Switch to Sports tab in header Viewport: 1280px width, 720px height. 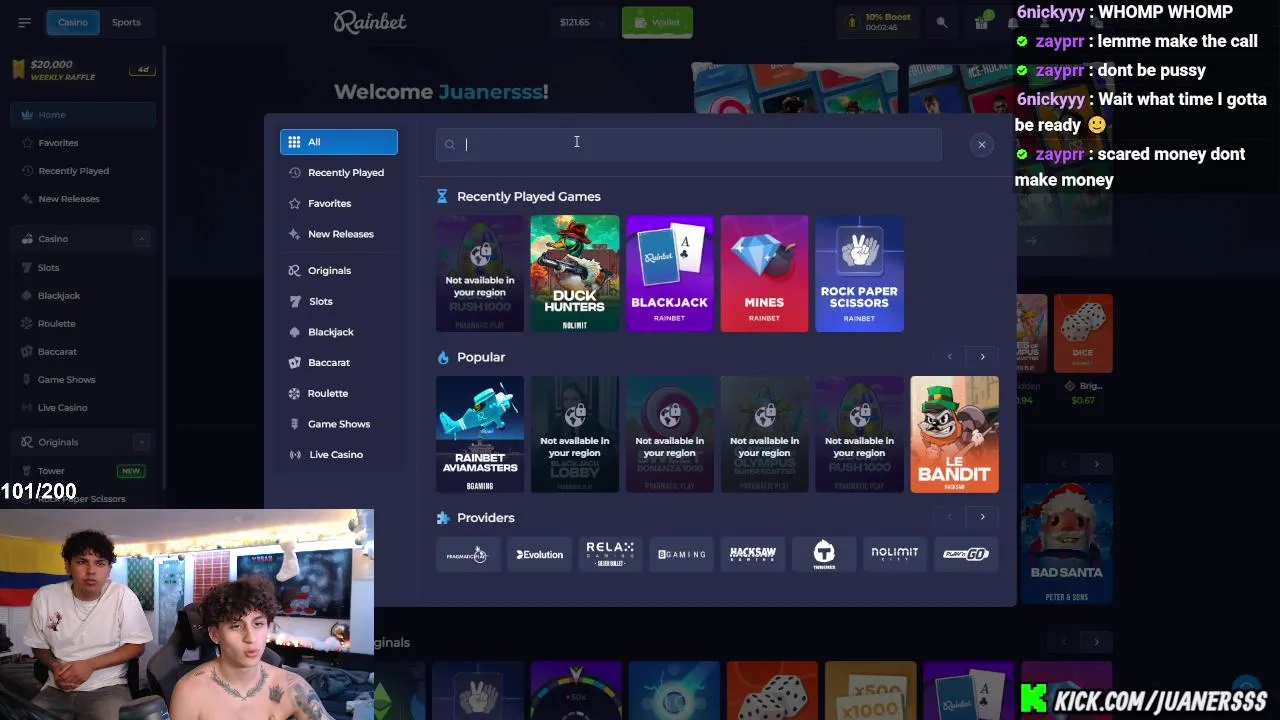126,22
